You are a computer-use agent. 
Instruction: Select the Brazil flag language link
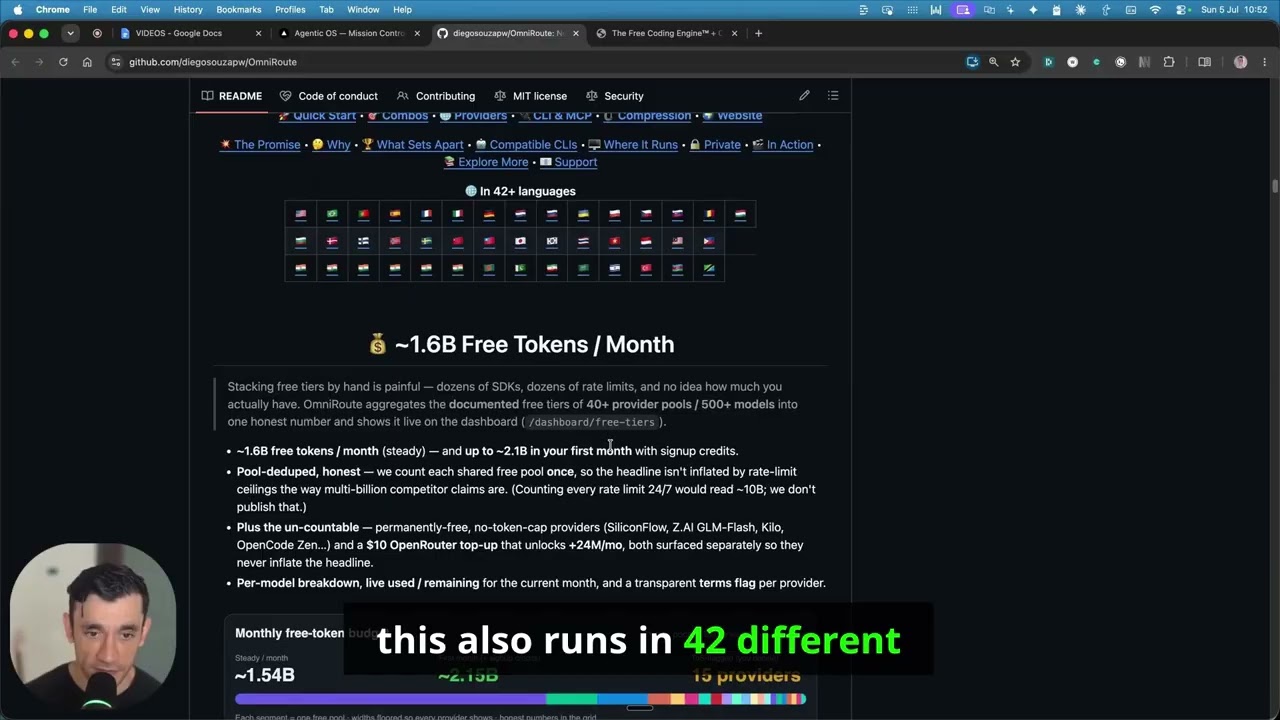click(x=332, y=214)
